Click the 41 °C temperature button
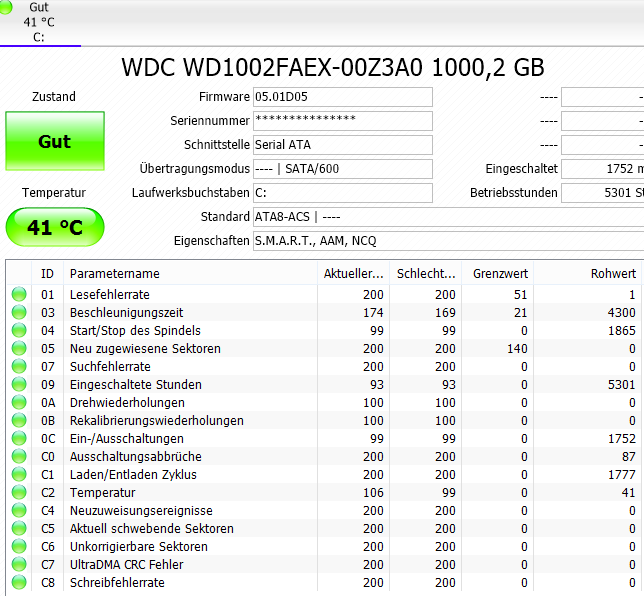The height and width of the screenshot is (596, 644). [x=55, y=227]
